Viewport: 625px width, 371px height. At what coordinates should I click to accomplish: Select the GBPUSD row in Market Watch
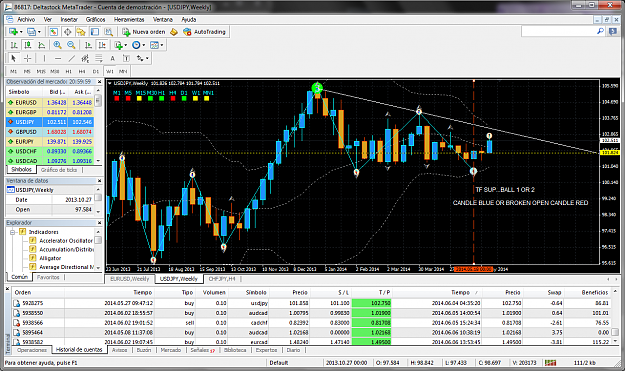coord(50,132)
